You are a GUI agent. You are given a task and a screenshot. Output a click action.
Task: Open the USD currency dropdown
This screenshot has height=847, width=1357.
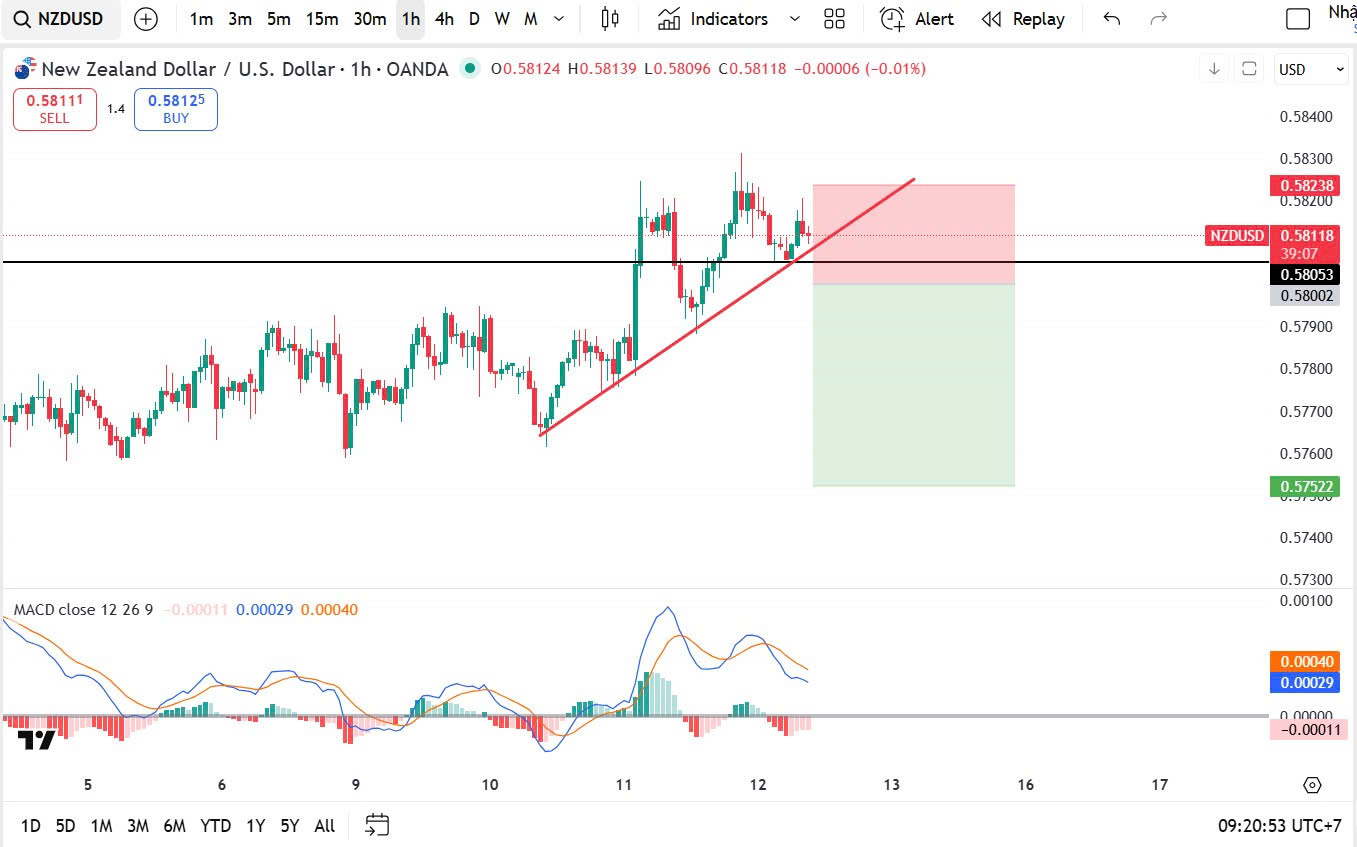(x=1311, y=69)
